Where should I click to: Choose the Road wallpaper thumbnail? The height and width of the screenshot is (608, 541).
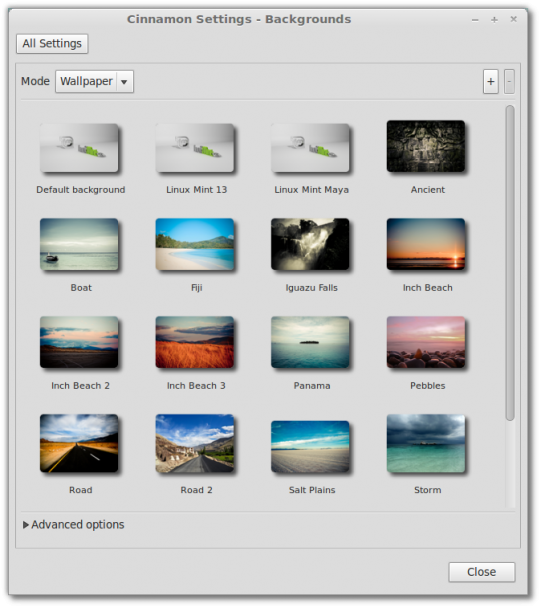[x=79, y=444]
